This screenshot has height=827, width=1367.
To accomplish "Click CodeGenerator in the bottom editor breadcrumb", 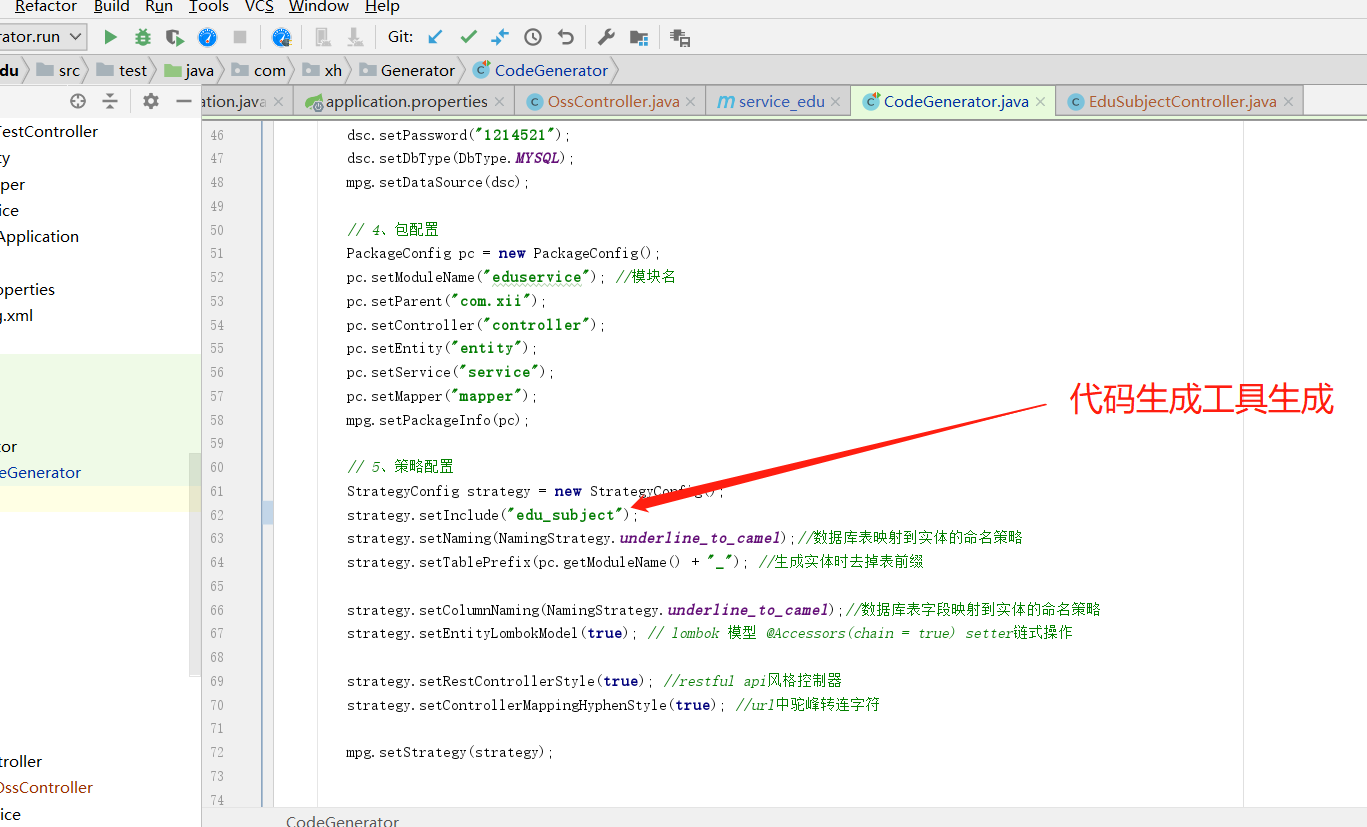I will (x=342, y=821).
